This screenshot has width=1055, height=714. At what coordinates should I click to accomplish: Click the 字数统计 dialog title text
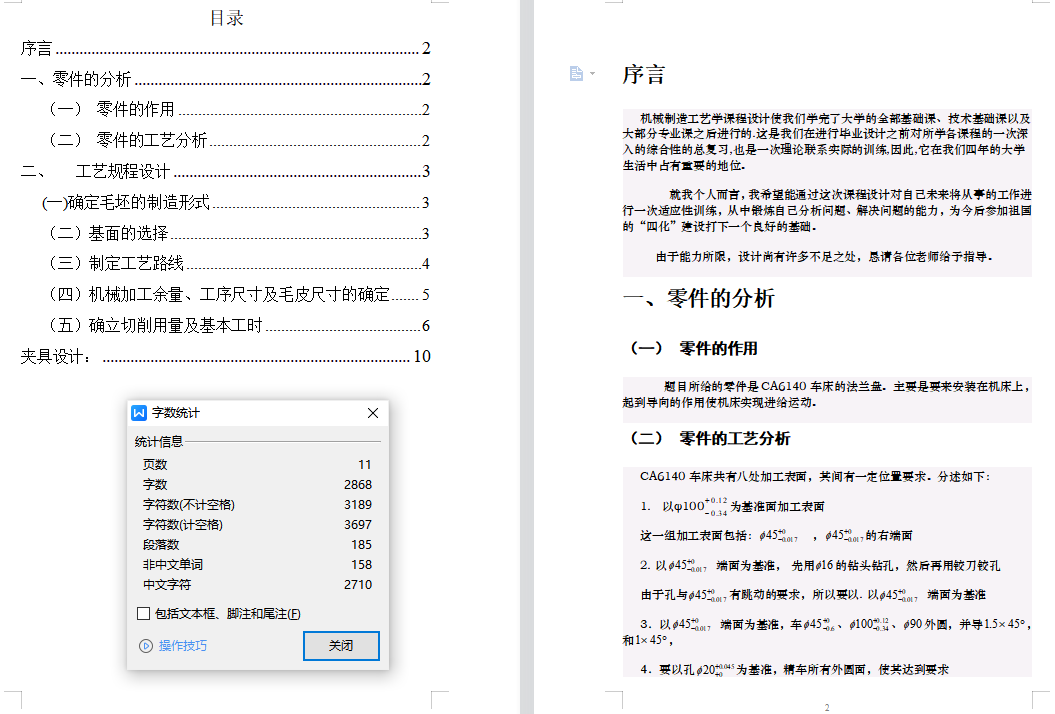click(x=176, y=413)
